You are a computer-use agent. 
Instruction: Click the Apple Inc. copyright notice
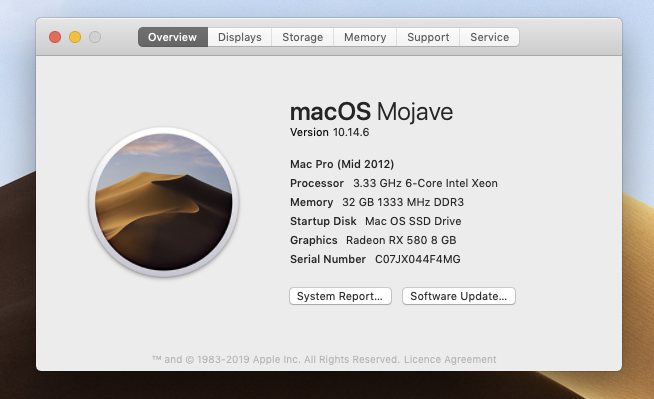point(276,359)
